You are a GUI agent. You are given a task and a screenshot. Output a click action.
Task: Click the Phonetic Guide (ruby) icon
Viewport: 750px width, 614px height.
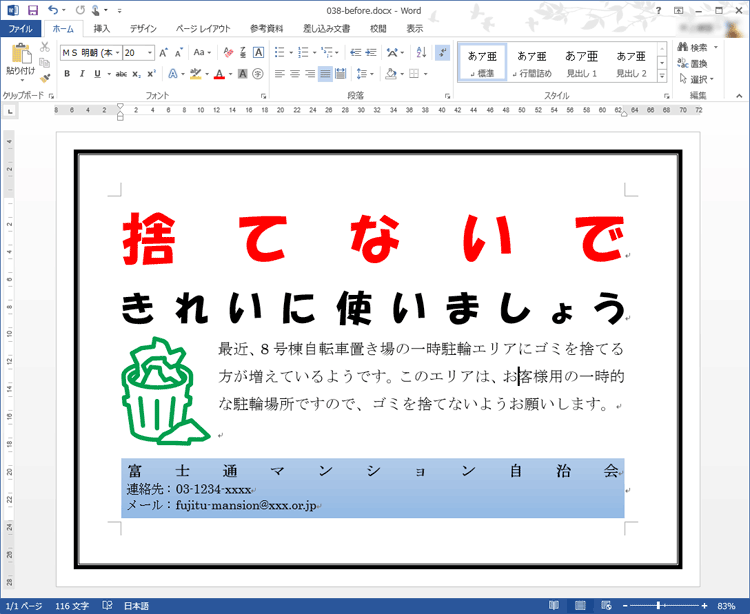(243, 53)
